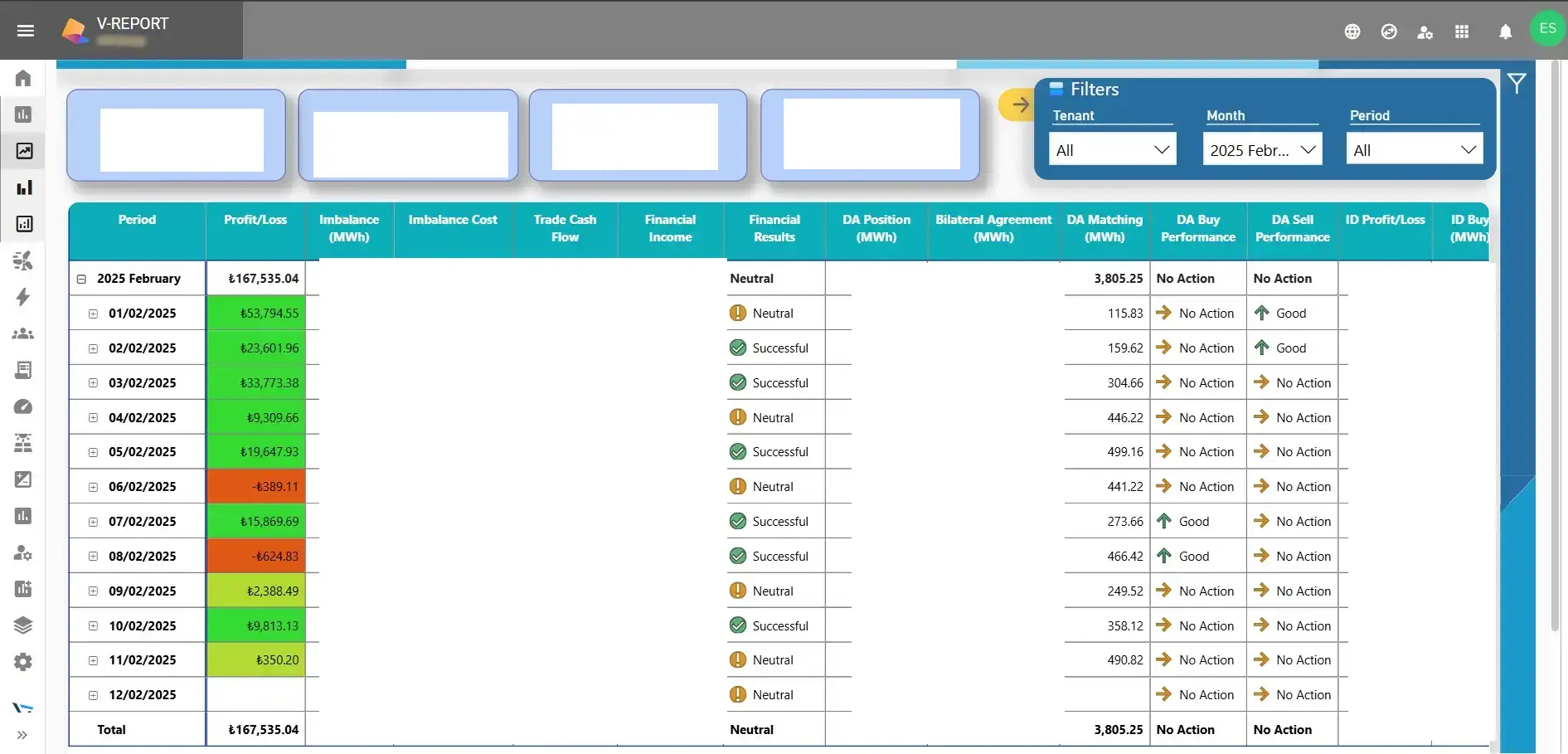Open the notifications bell

(x=1505, y=32)
